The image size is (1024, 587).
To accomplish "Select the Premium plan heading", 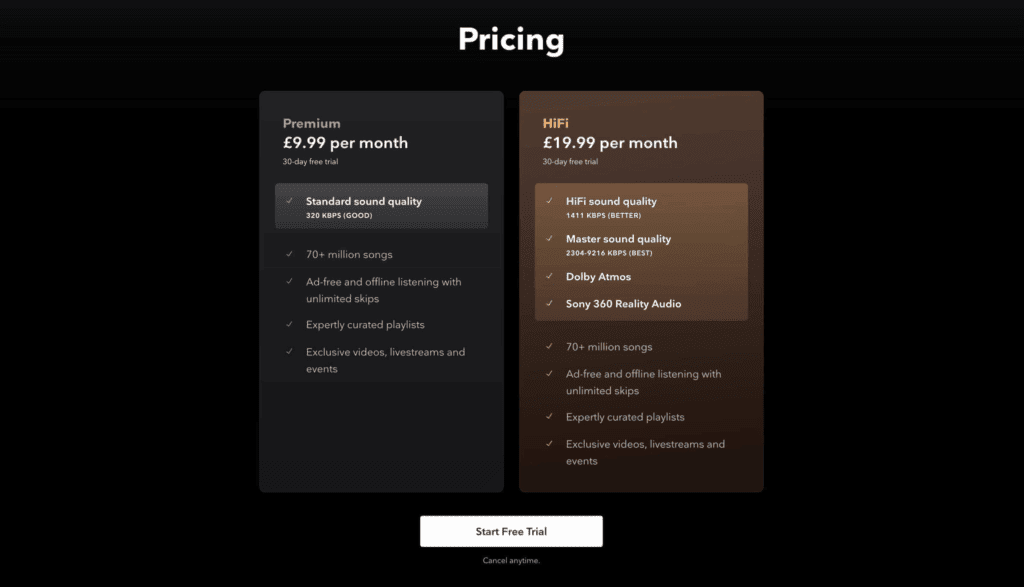I will click(x=311, y=123).
